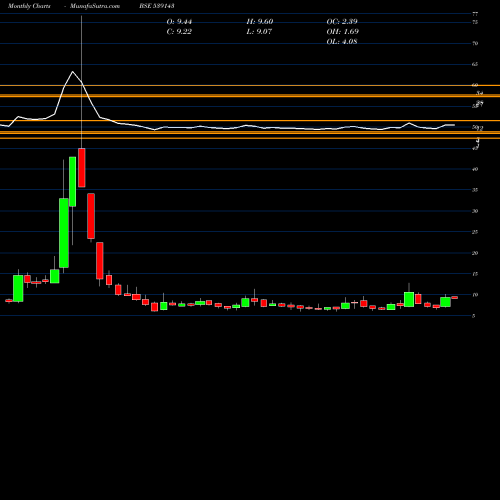Viewport: 500px width, 500px height.
Task: Click the 30 price axis label
Action: (x=475, y=211)
